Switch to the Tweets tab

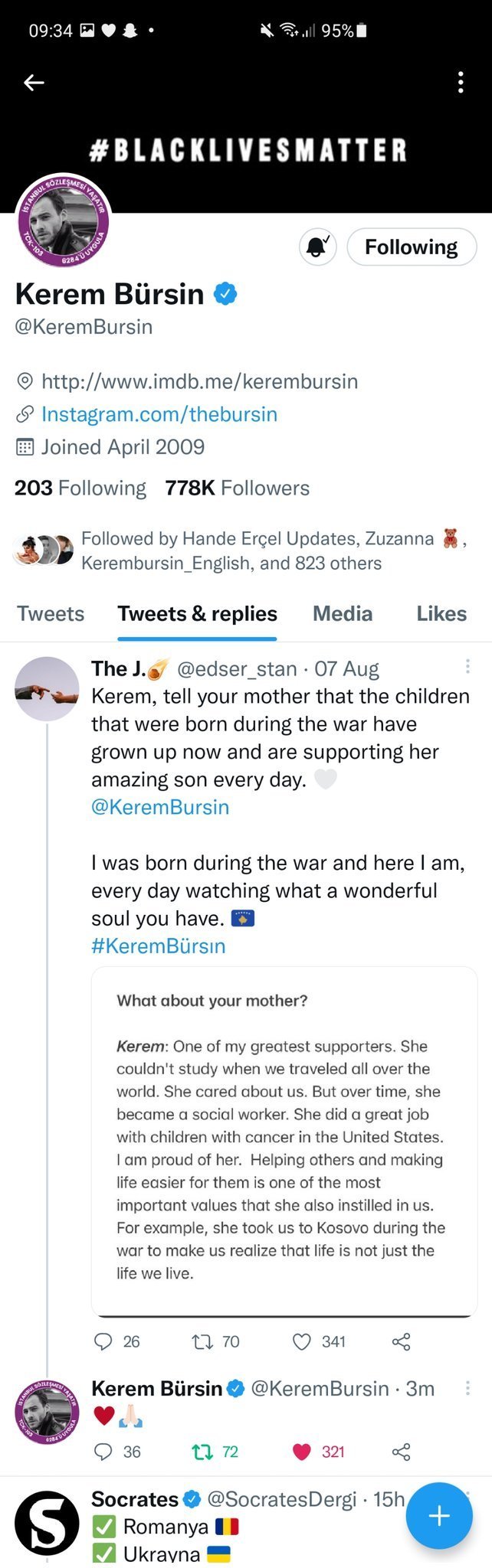[x=51, y=614]
